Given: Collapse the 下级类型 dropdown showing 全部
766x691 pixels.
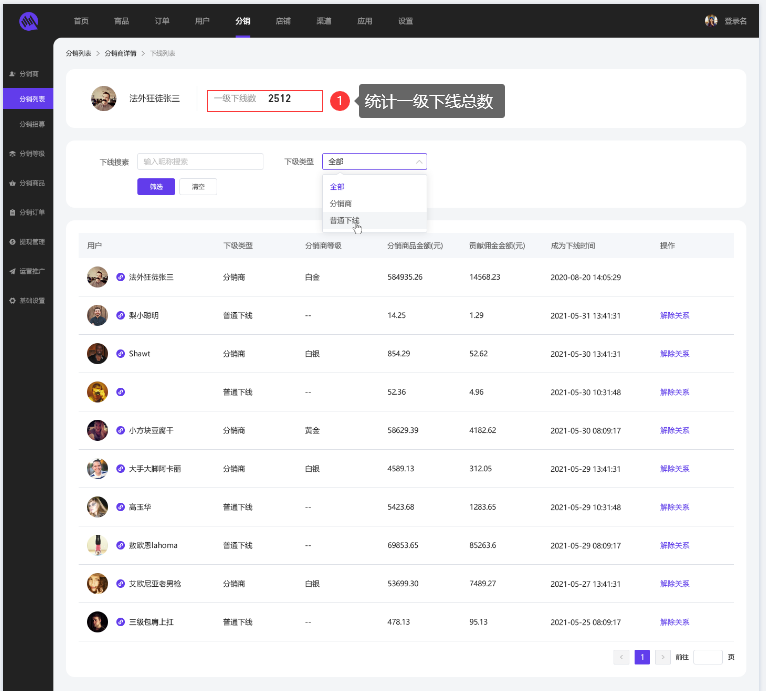Looking at the screenshot, I should [x=374, y=161].
